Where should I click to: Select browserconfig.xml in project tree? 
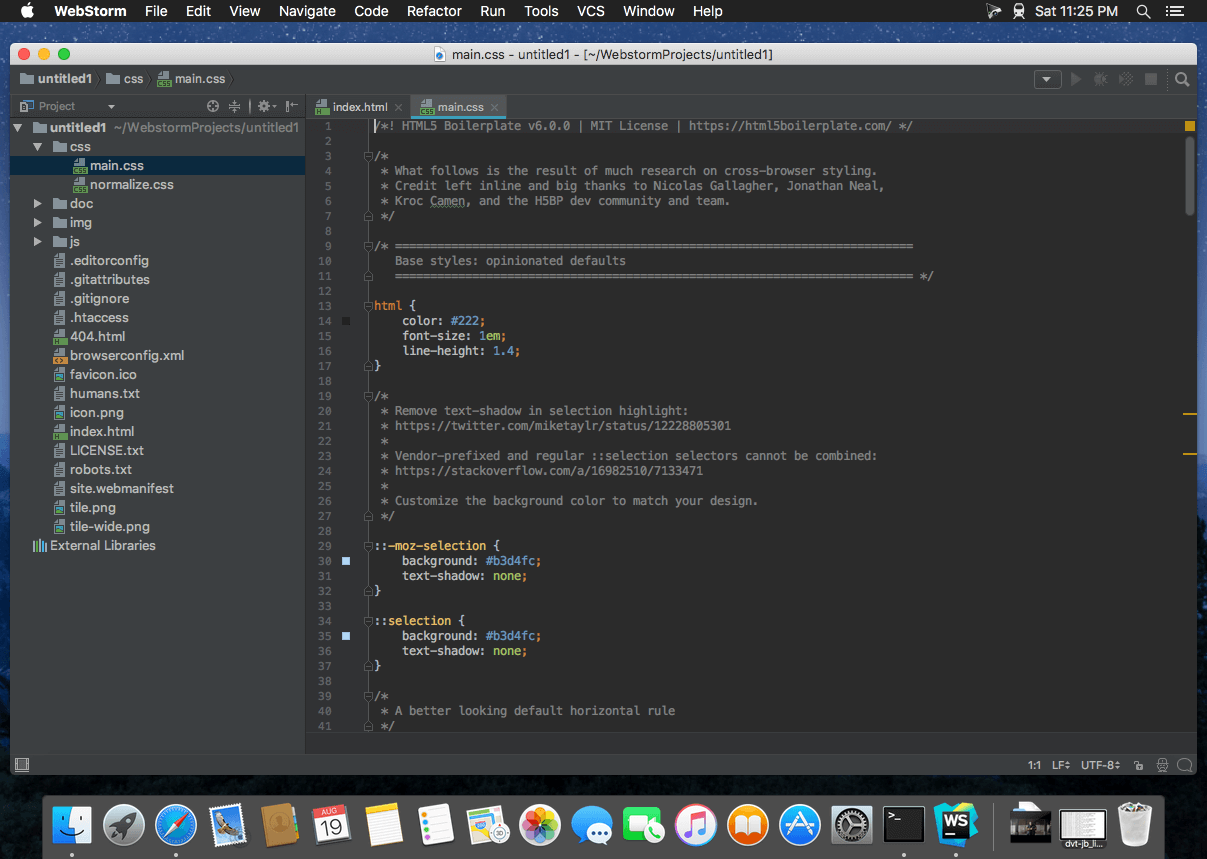[118, 356]
